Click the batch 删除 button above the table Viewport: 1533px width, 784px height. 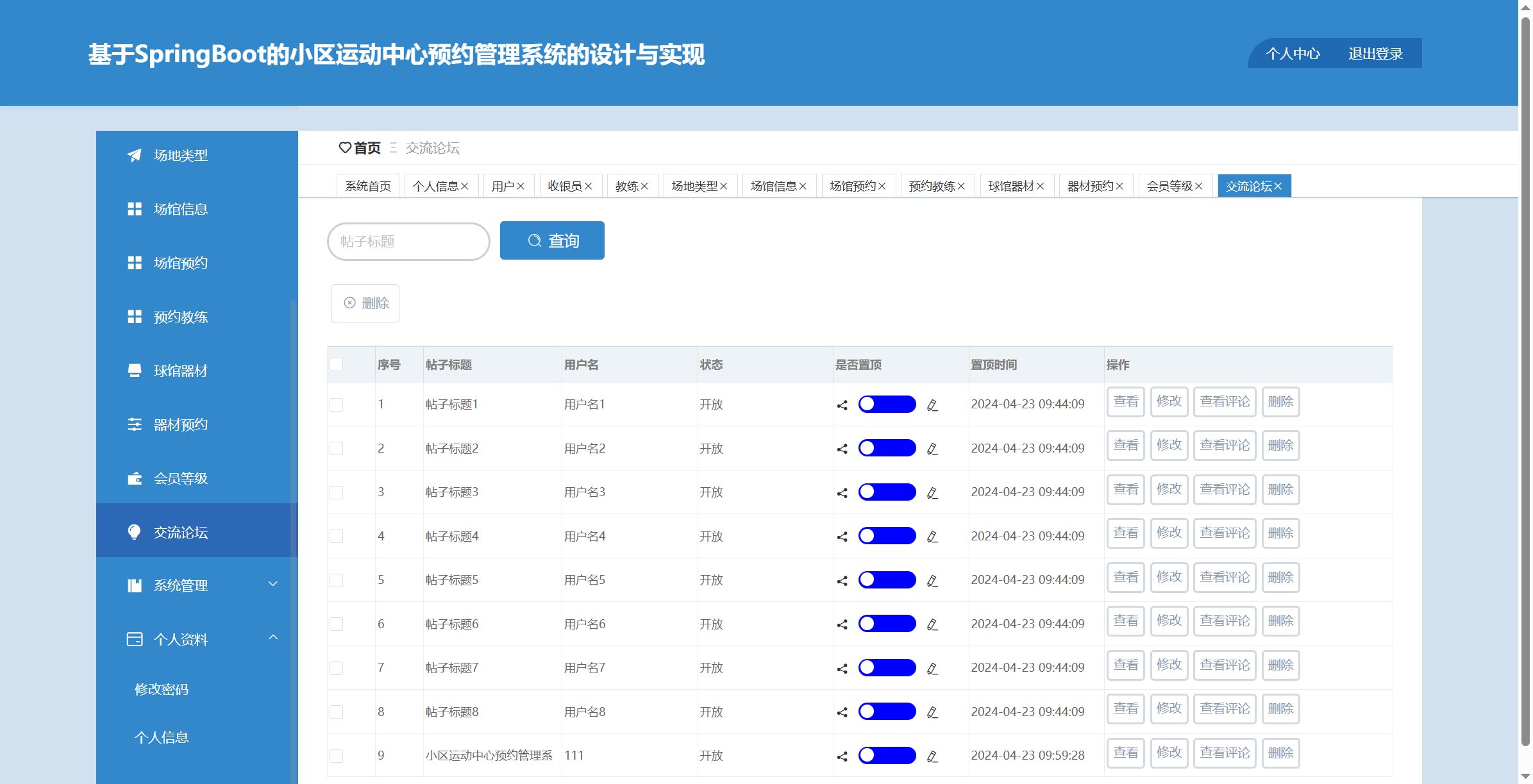(365, 303)
